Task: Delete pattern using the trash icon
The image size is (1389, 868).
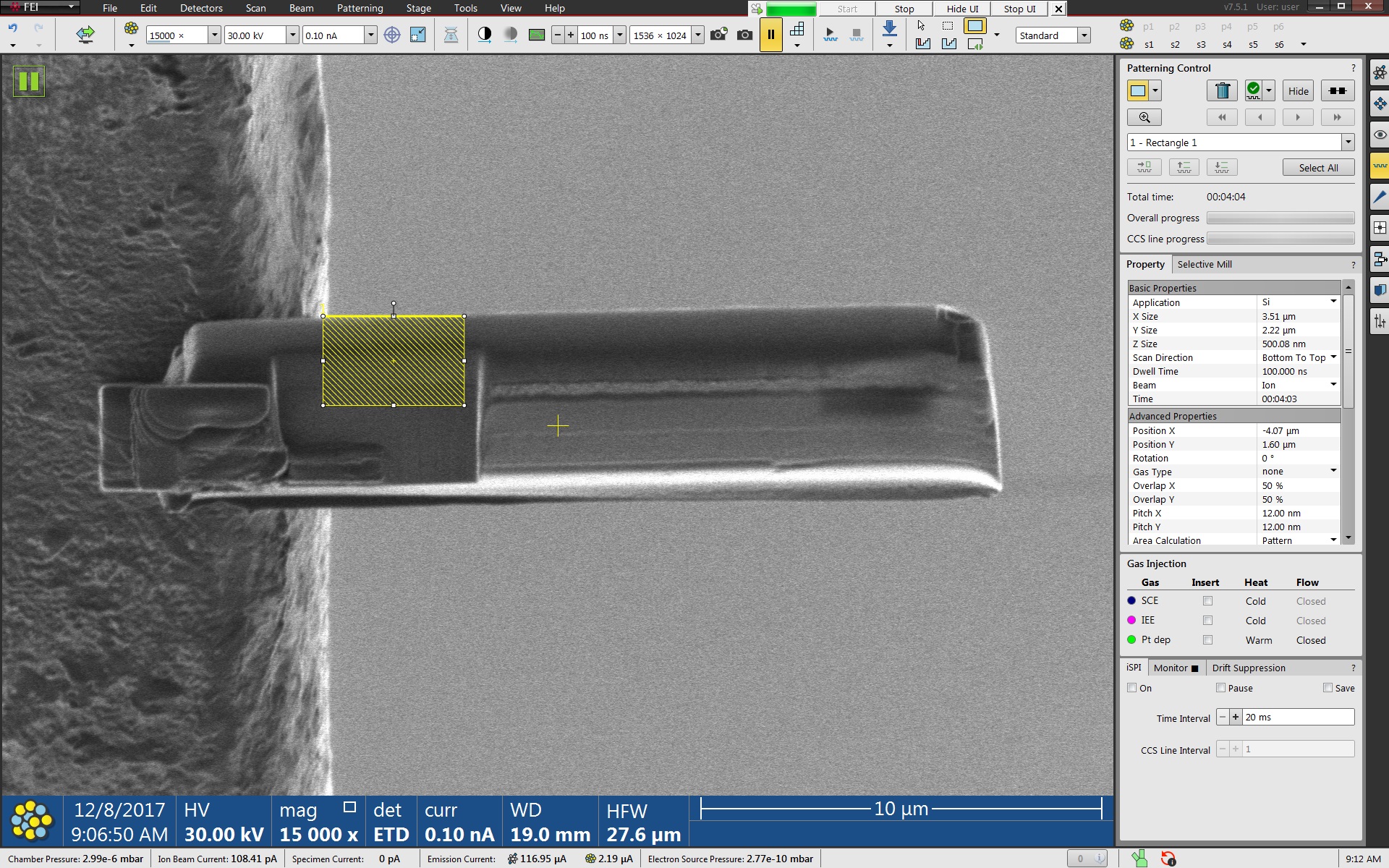Action: (x=1222, y=91)
